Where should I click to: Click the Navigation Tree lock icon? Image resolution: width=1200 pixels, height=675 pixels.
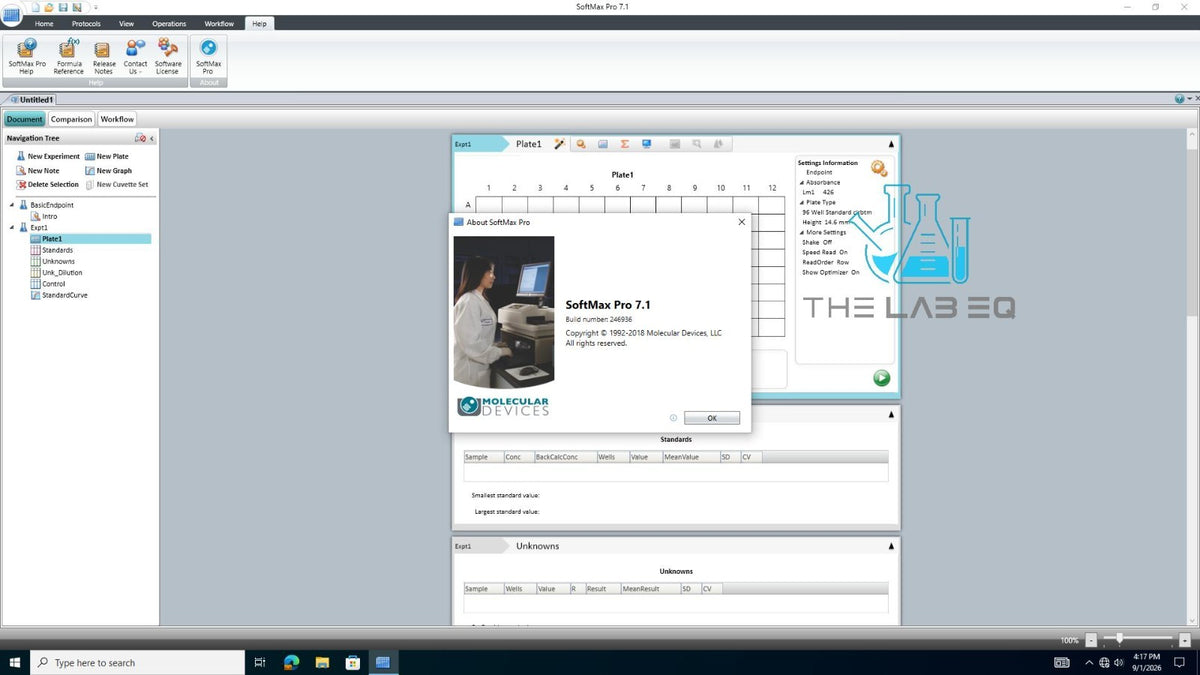(x=141, y=138)
